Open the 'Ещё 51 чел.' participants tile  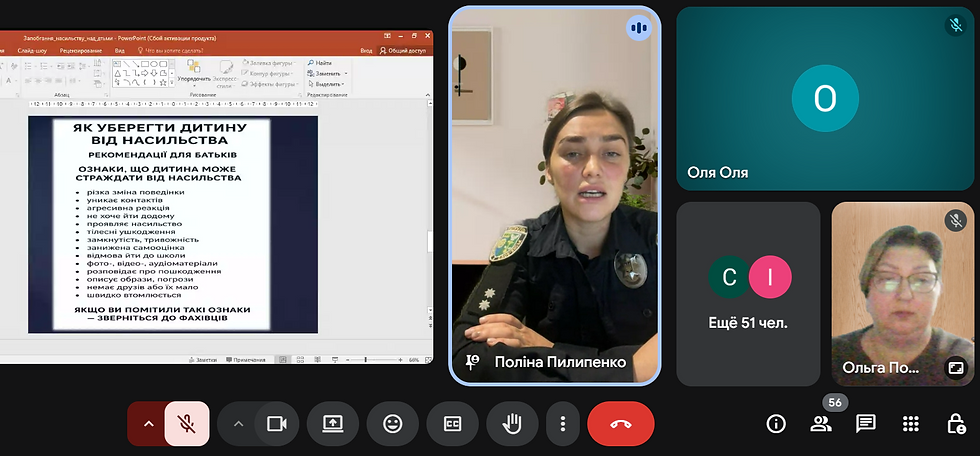(748, 294)
